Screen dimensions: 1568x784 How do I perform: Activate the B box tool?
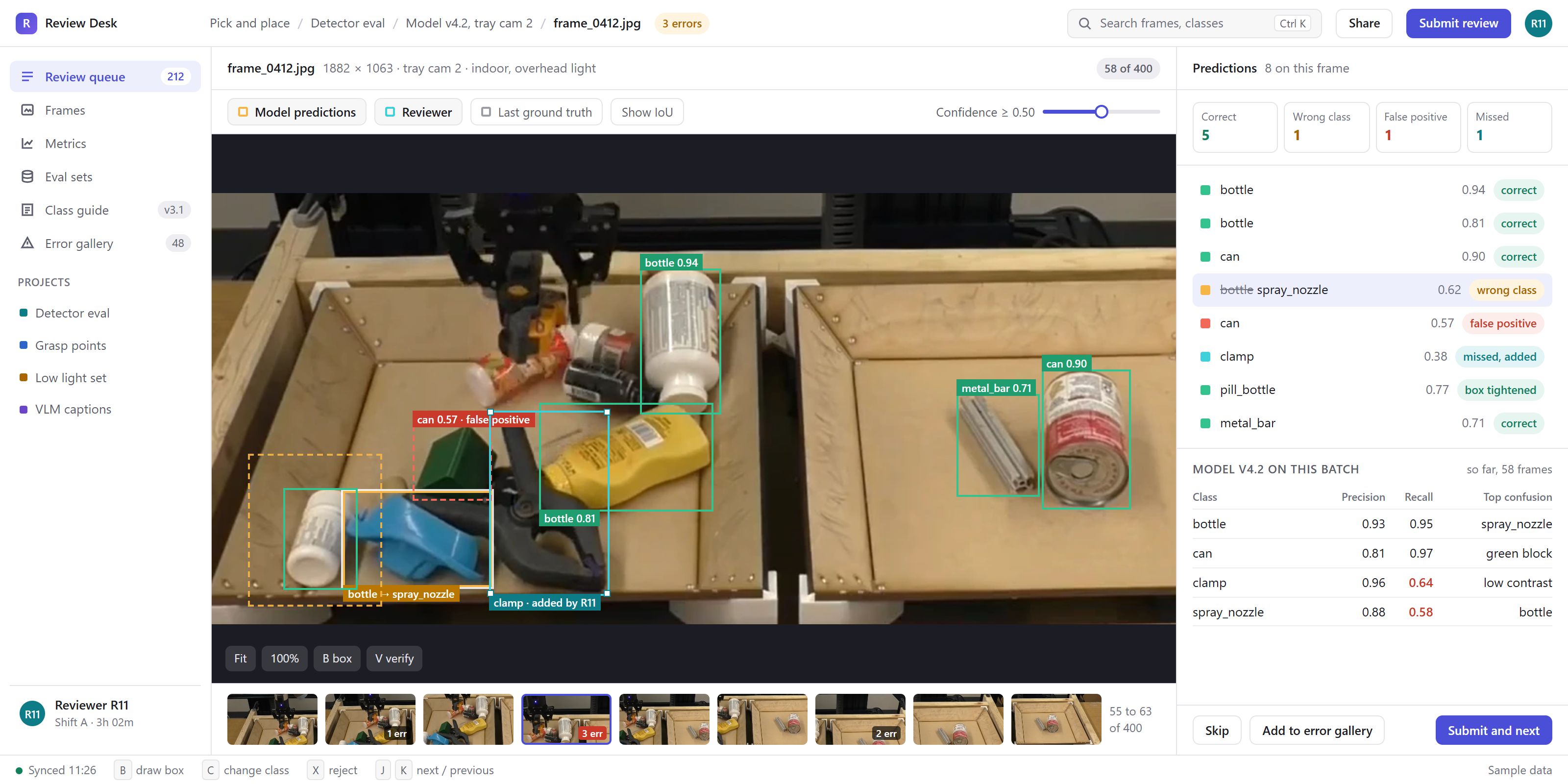337,658
